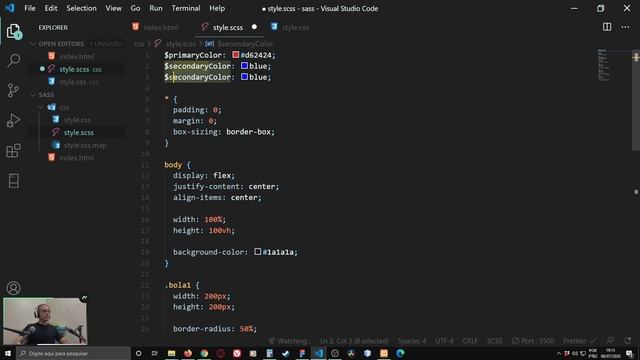The image size is (640, 360).
Task: Collapse the css folder in explorer
Action: [x=76, y=107]
